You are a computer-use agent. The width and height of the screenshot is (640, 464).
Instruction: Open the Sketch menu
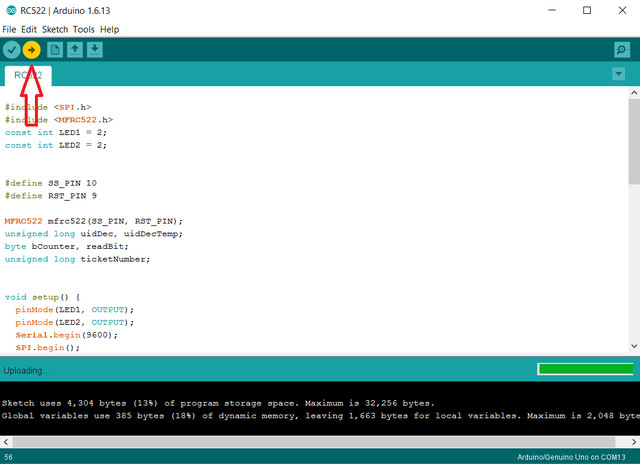(x=55, y=30)
